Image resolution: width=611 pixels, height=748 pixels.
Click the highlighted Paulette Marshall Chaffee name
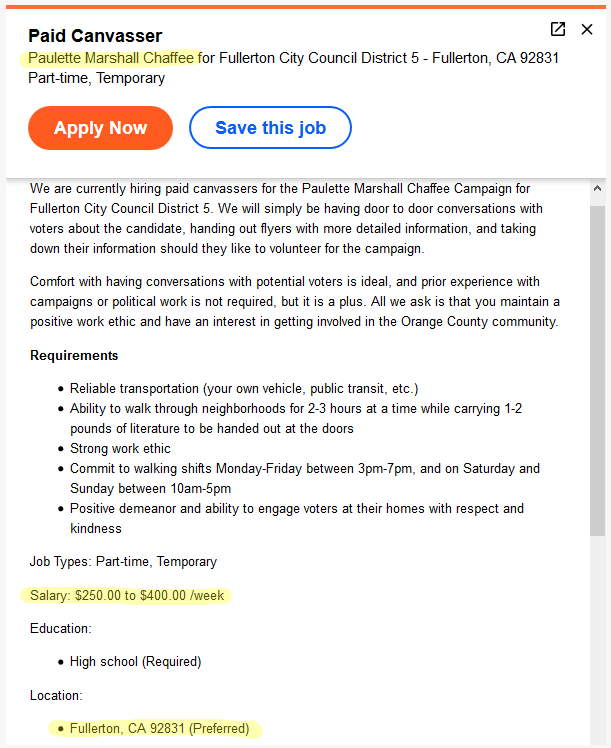click(111, 58)
